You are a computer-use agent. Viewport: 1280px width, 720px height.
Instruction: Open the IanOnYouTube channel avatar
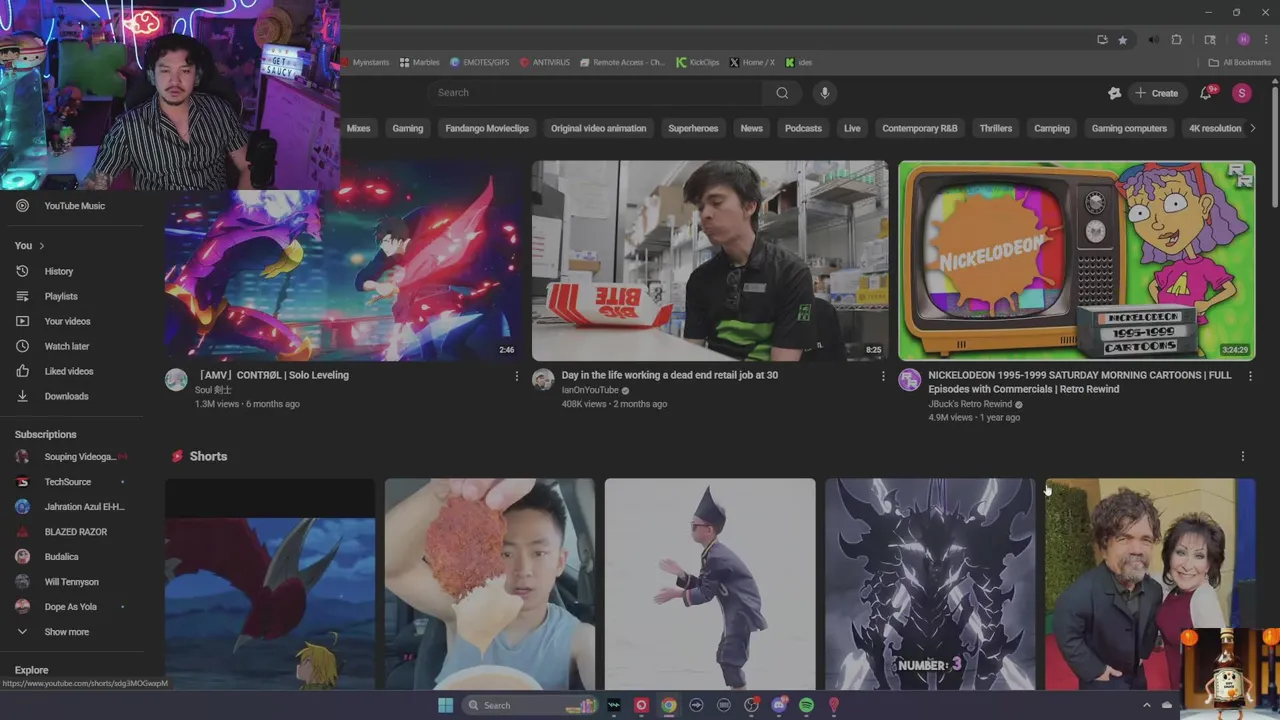(x=543, y=380)
